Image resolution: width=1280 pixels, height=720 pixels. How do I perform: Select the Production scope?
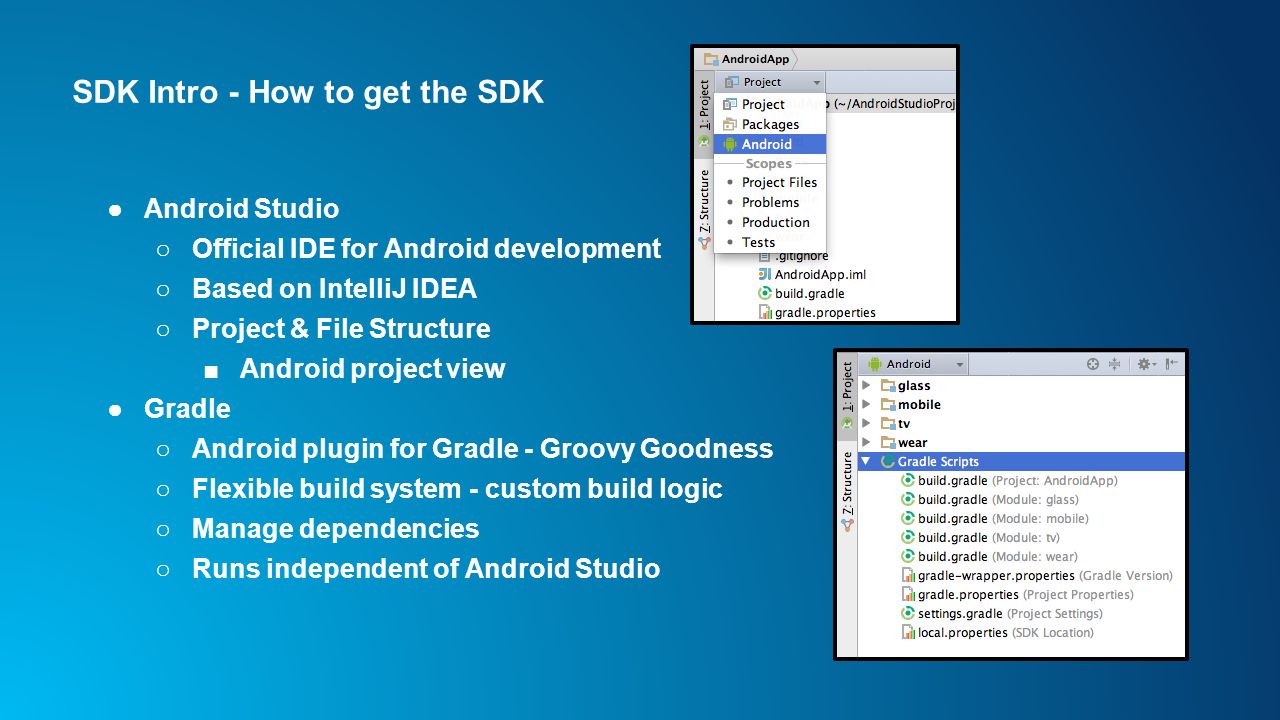tap(770, 222)
